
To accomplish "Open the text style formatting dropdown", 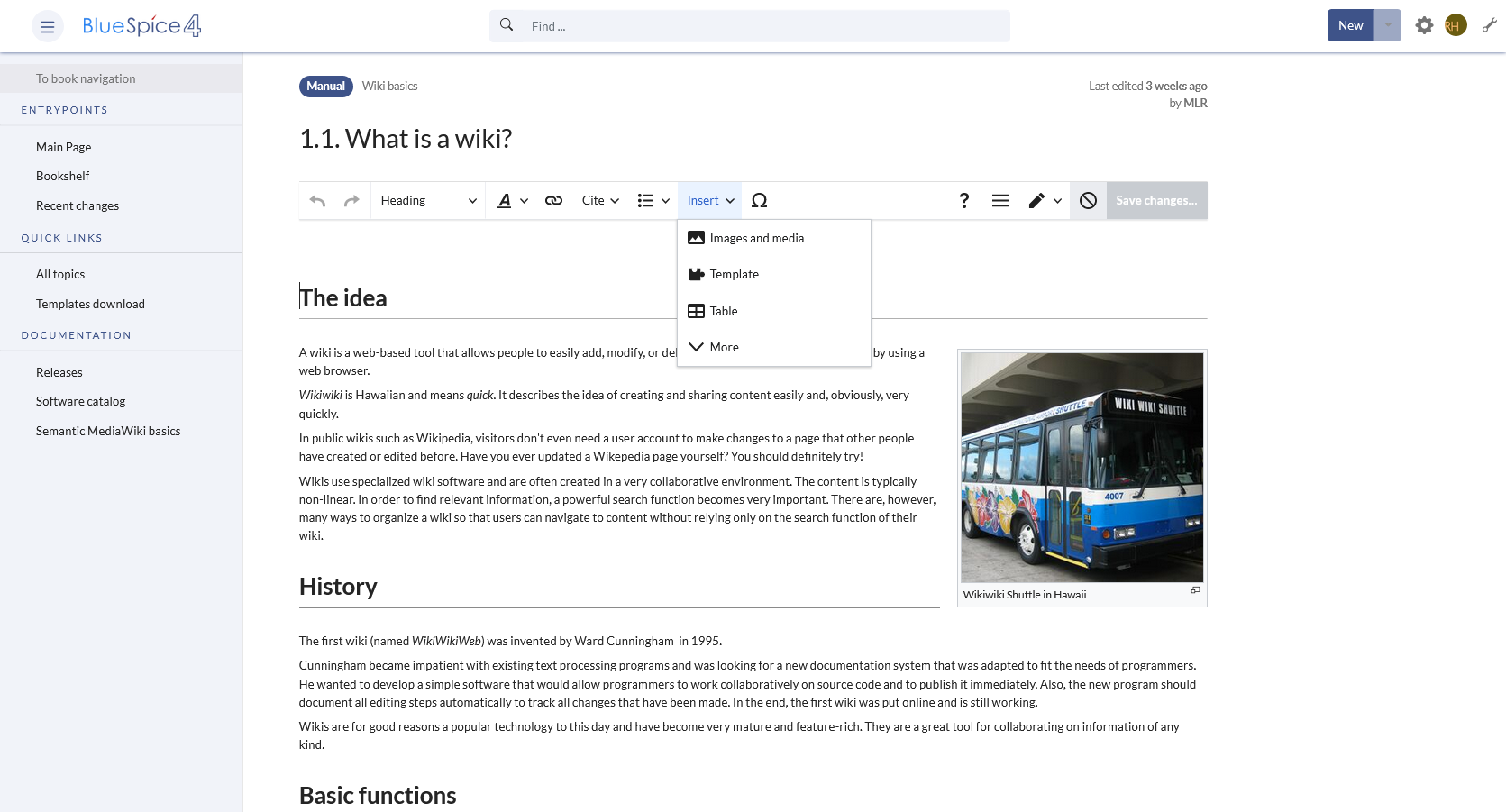I will [512, 201].
